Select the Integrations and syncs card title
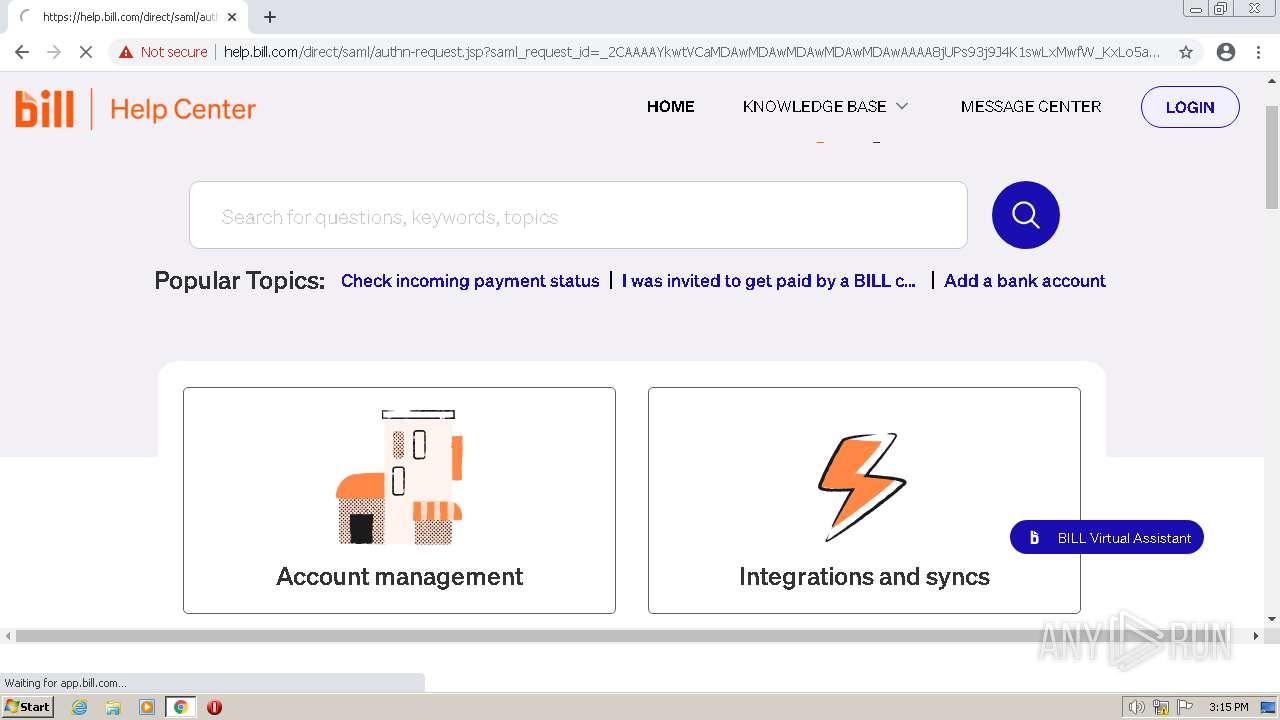The height and width of the screenshot is (720, 1280). coord(864,576)
